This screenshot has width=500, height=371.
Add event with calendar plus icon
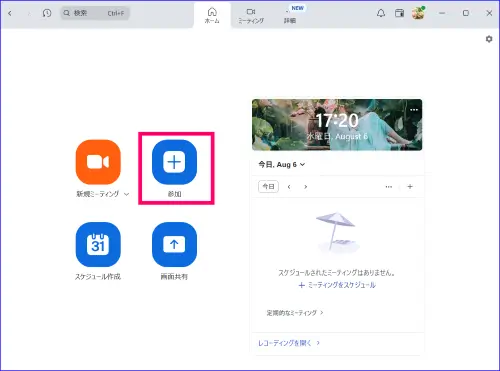tap(410, 186)
